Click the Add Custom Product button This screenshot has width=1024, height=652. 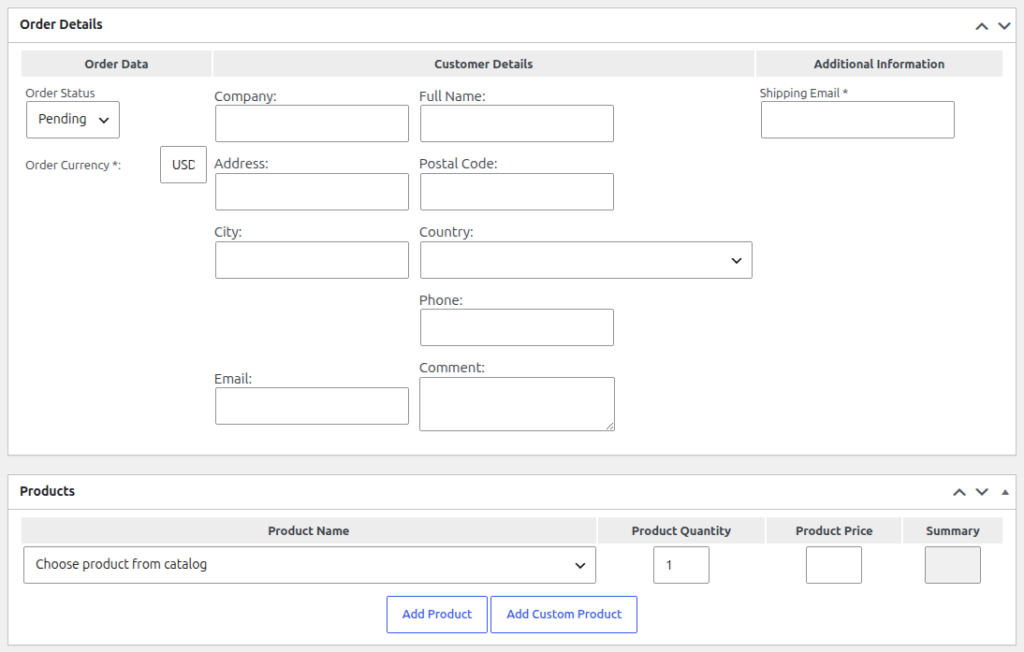click(x=564, y=614)
